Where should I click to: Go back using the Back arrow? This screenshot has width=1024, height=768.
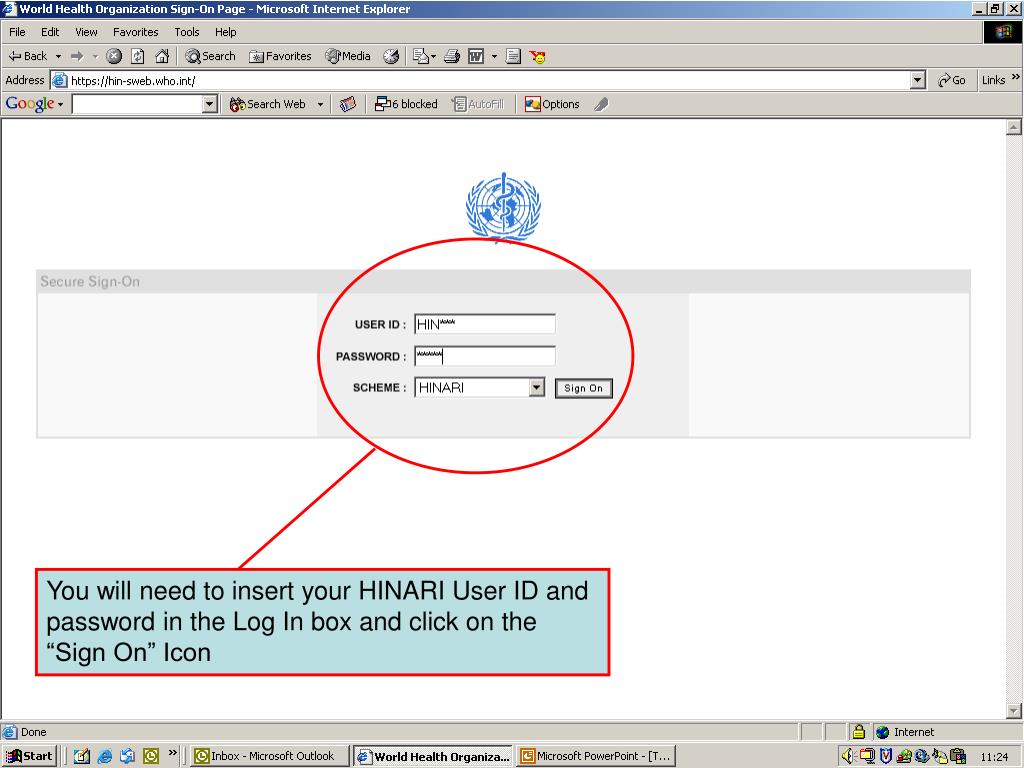[27, 56]
